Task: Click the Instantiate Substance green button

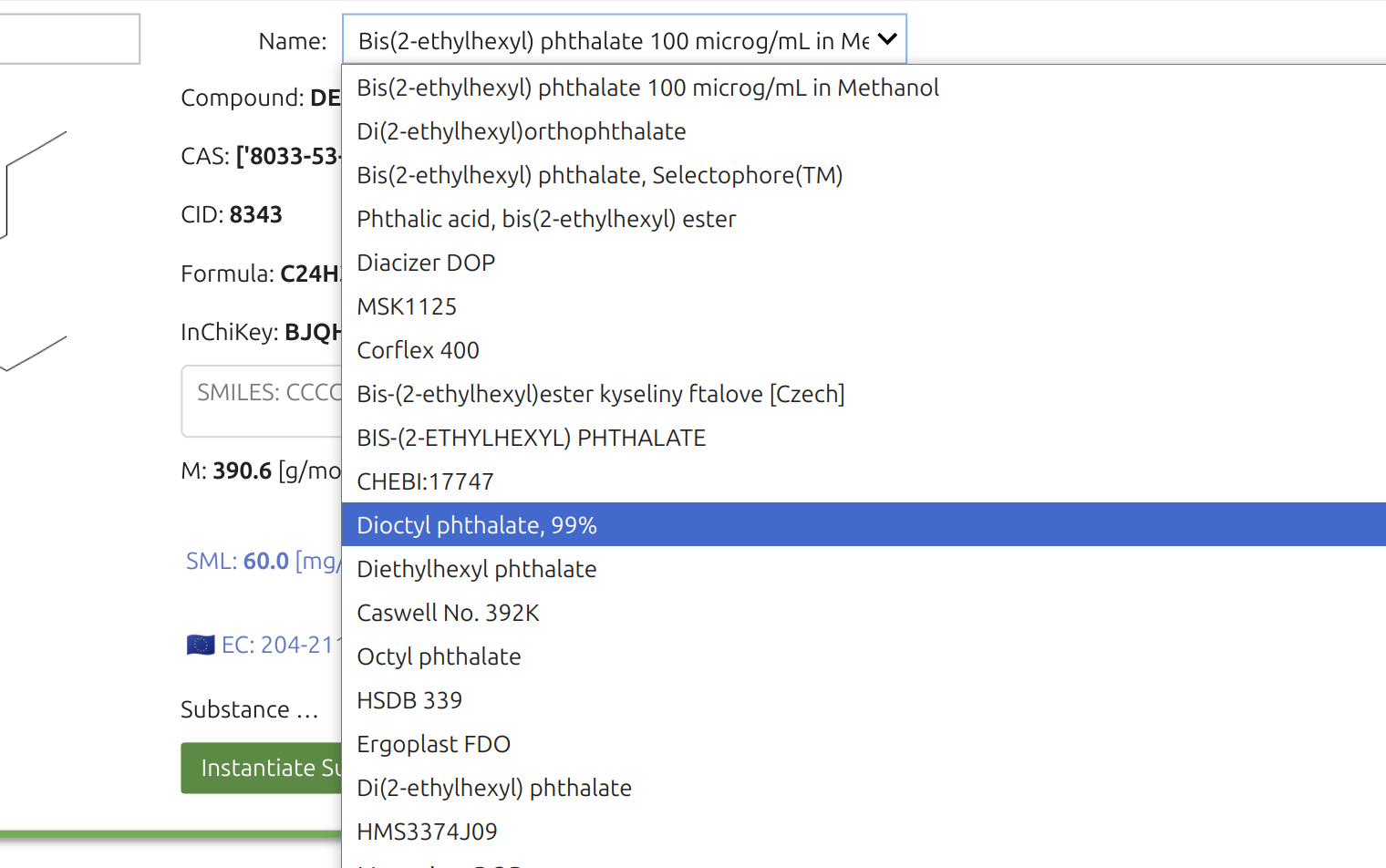Action: pos(261,768)
